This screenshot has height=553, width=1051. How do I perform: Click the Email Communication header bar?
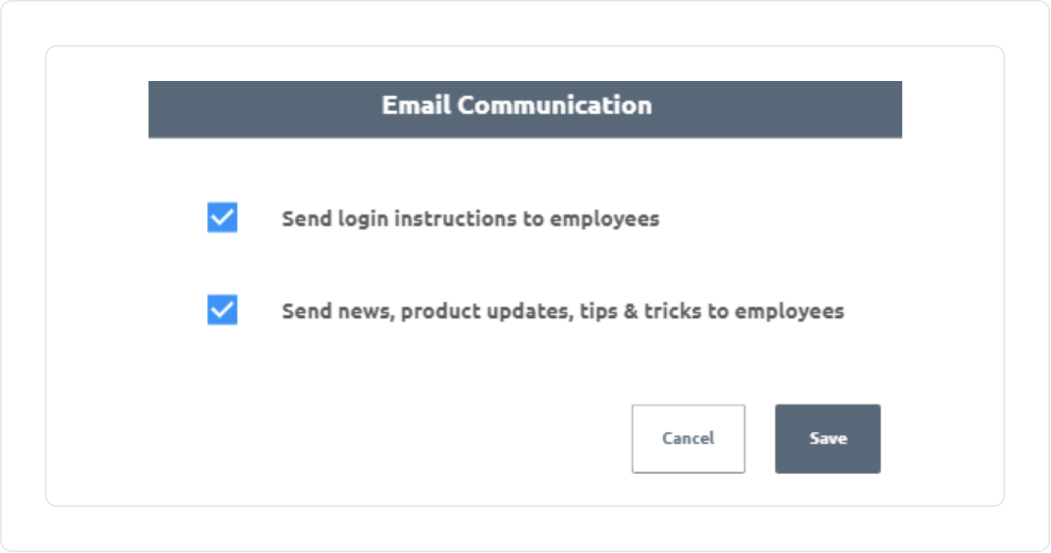pos(525,109)
